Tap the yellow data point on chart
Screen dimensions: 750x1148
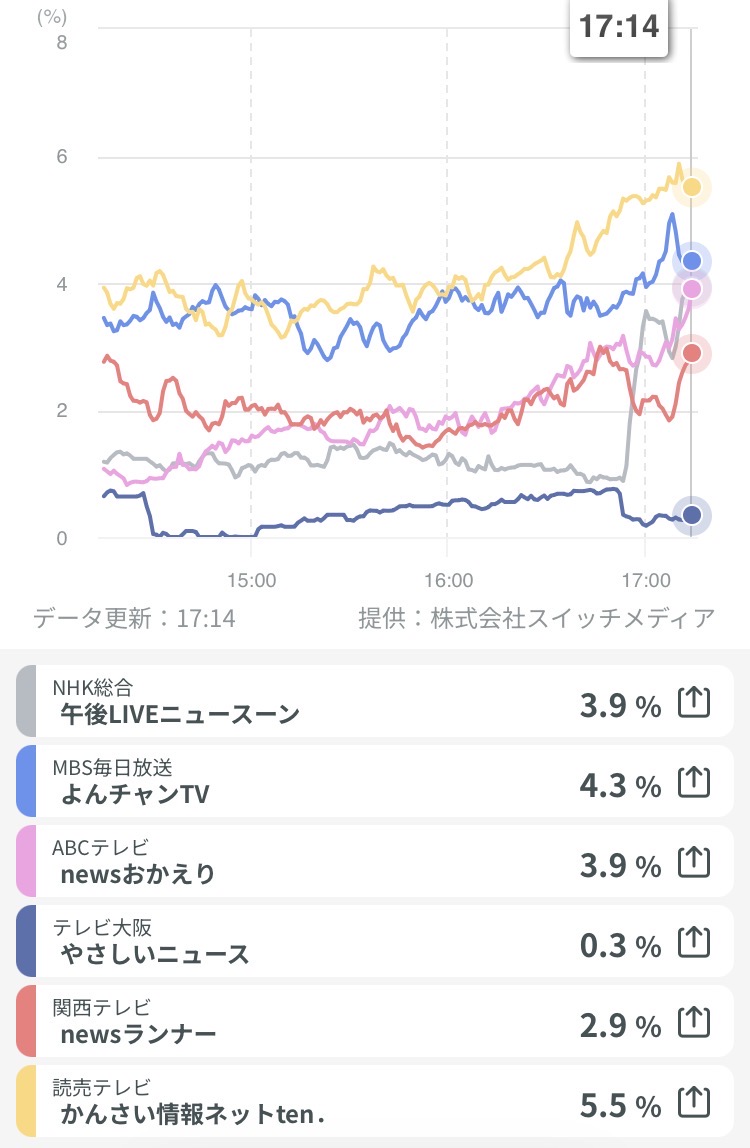pyautogui.click(x=691, y=187)
